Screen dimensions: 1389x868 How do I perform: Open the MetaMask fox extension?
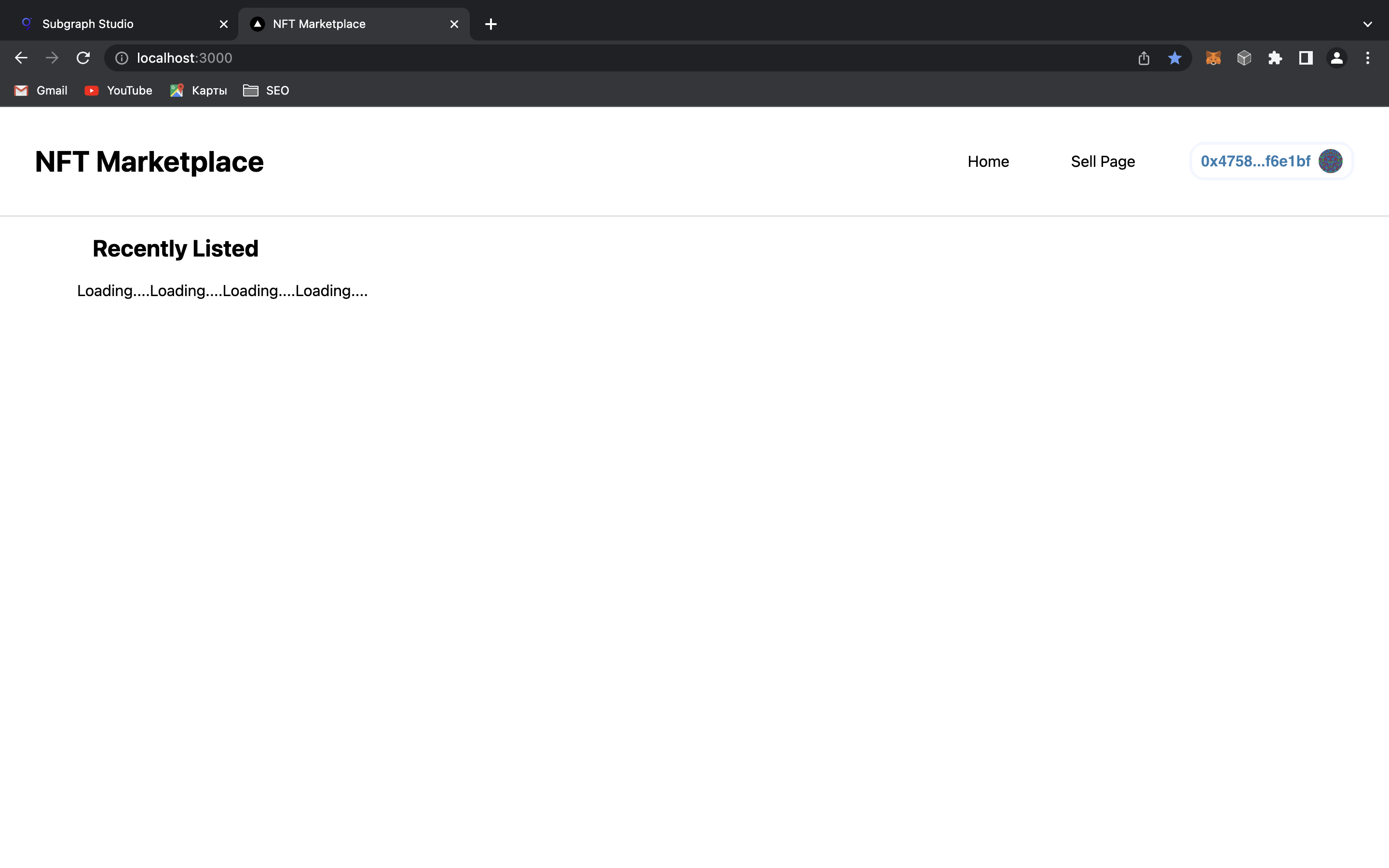click(1213, 58)
